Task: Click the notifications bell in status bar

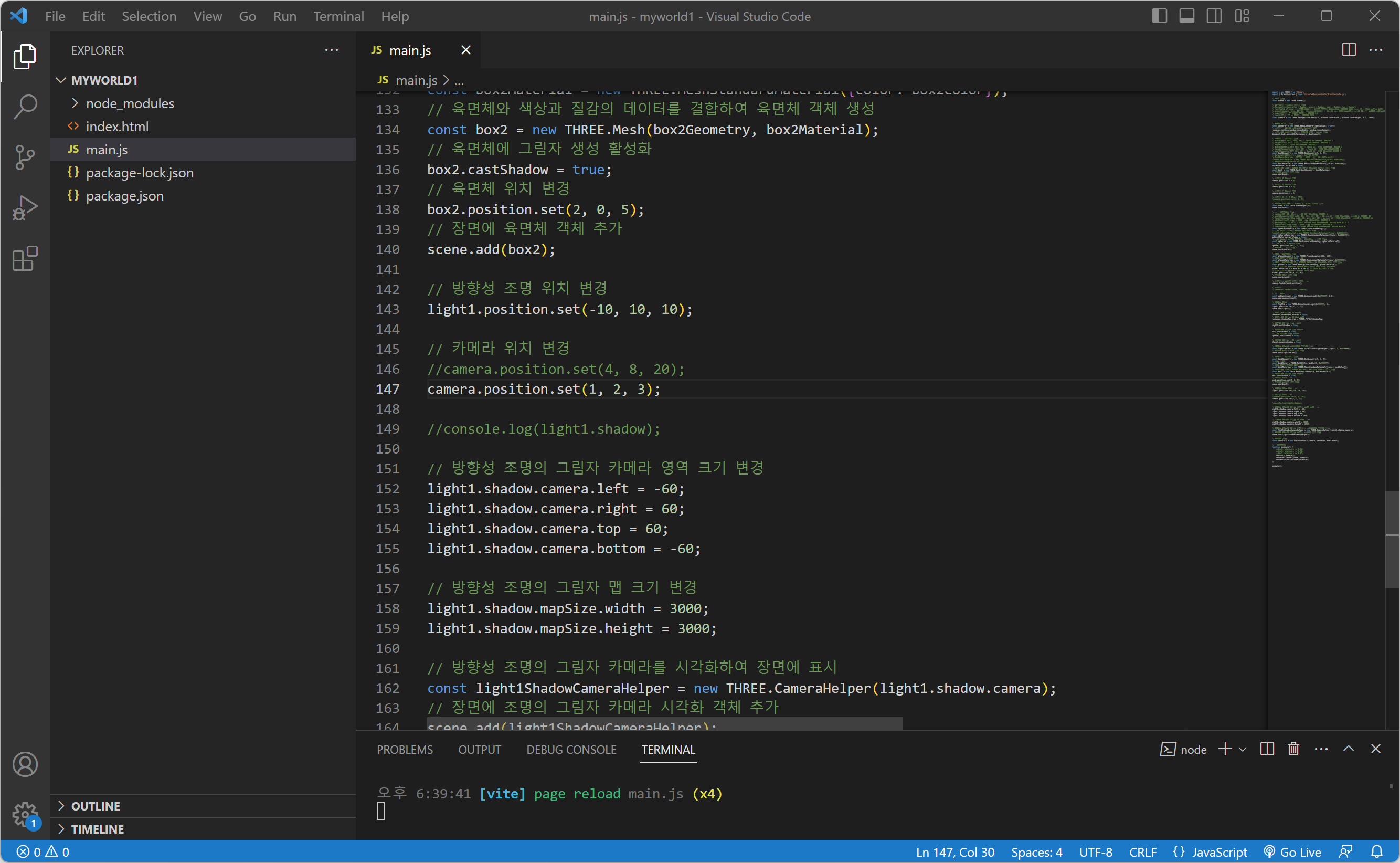Action: [x=1376, y=851]
